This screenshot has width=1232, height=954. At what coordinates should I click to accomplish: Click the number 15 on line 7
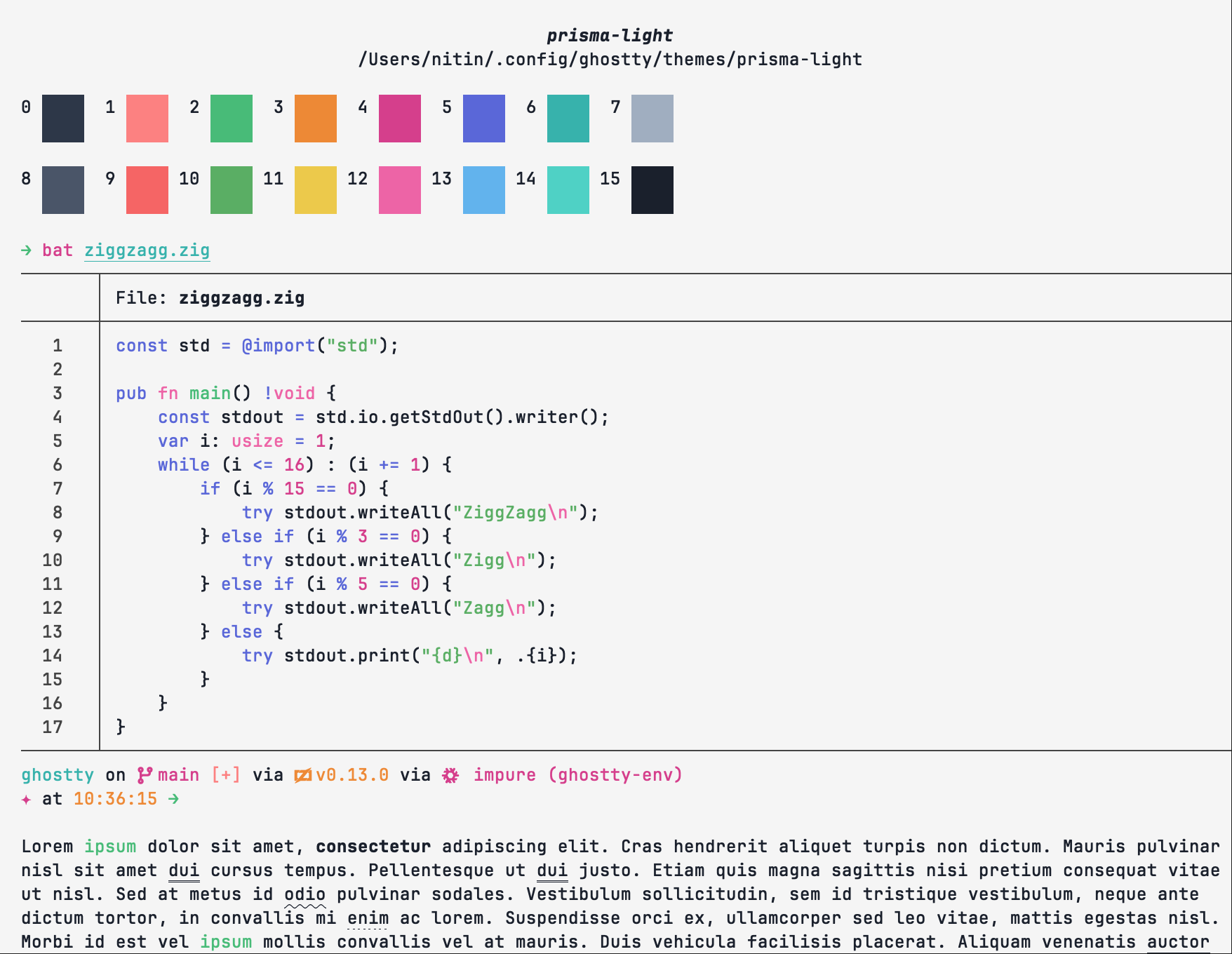tap(295, 489)
